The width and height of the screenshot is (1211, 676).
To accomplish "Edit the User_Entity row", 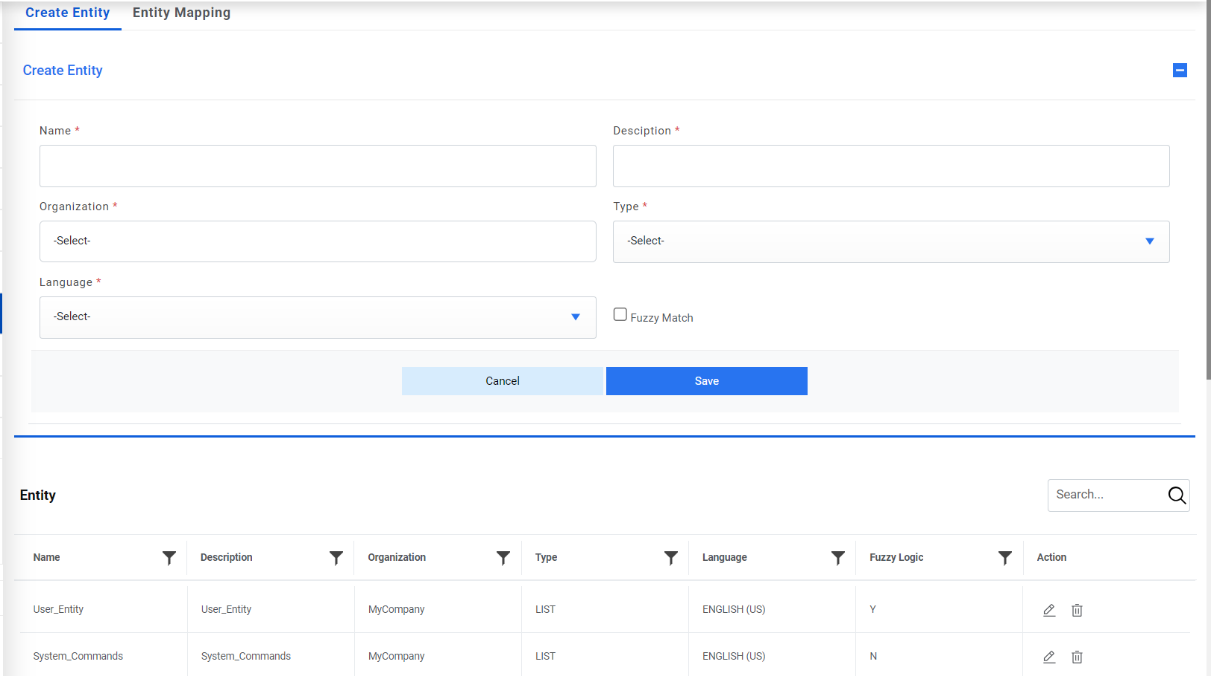I will pos(1049,610).
